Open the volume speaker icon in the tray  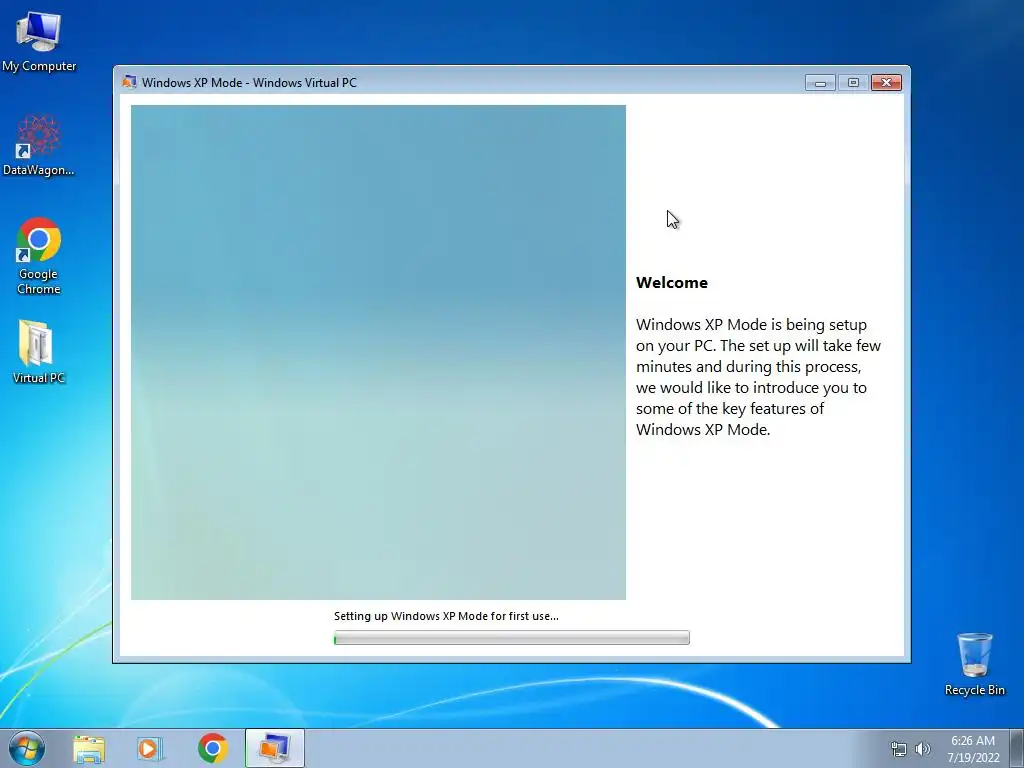click(x=923, y=749)
